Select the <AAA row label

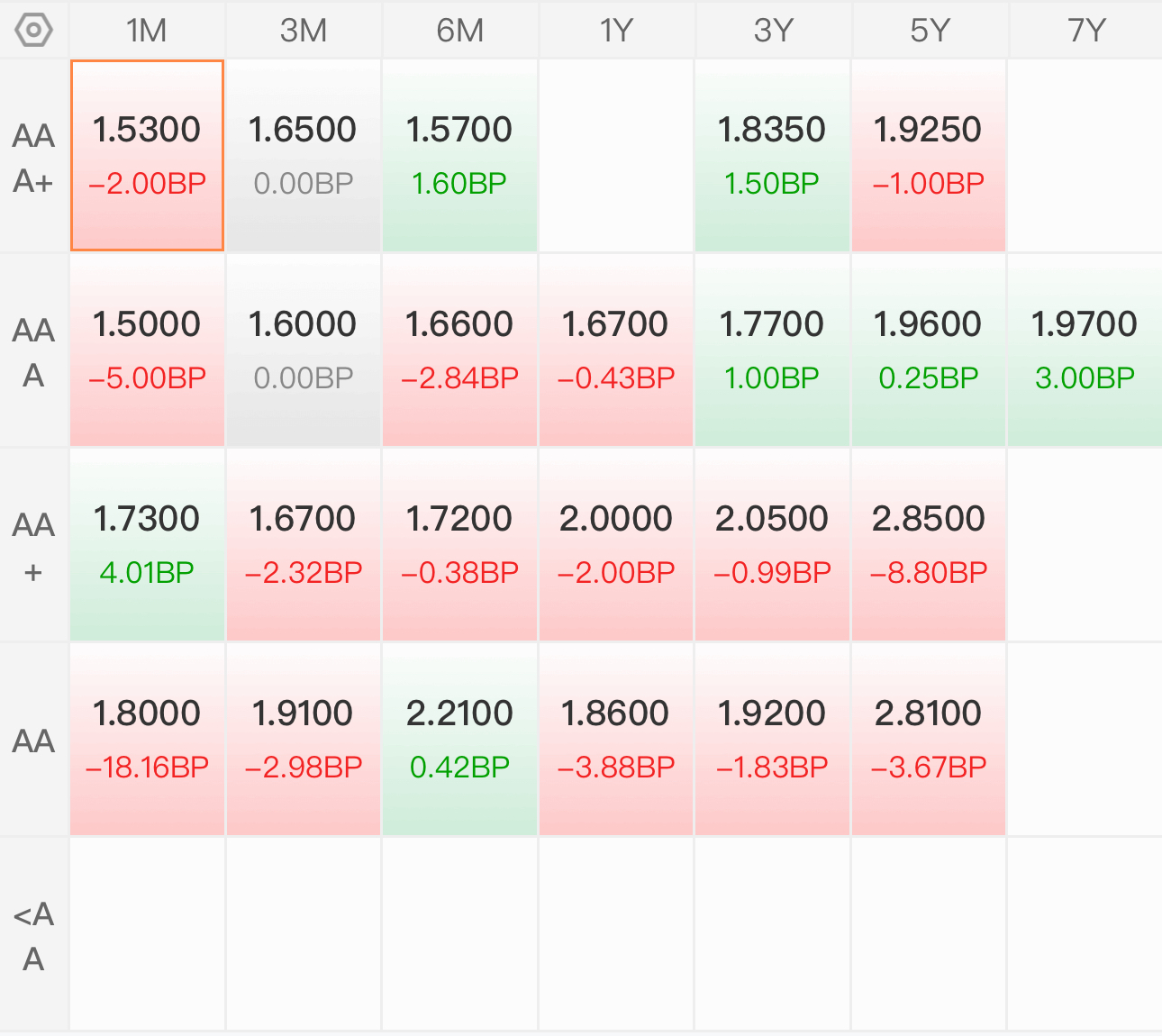tap(34, 936)
